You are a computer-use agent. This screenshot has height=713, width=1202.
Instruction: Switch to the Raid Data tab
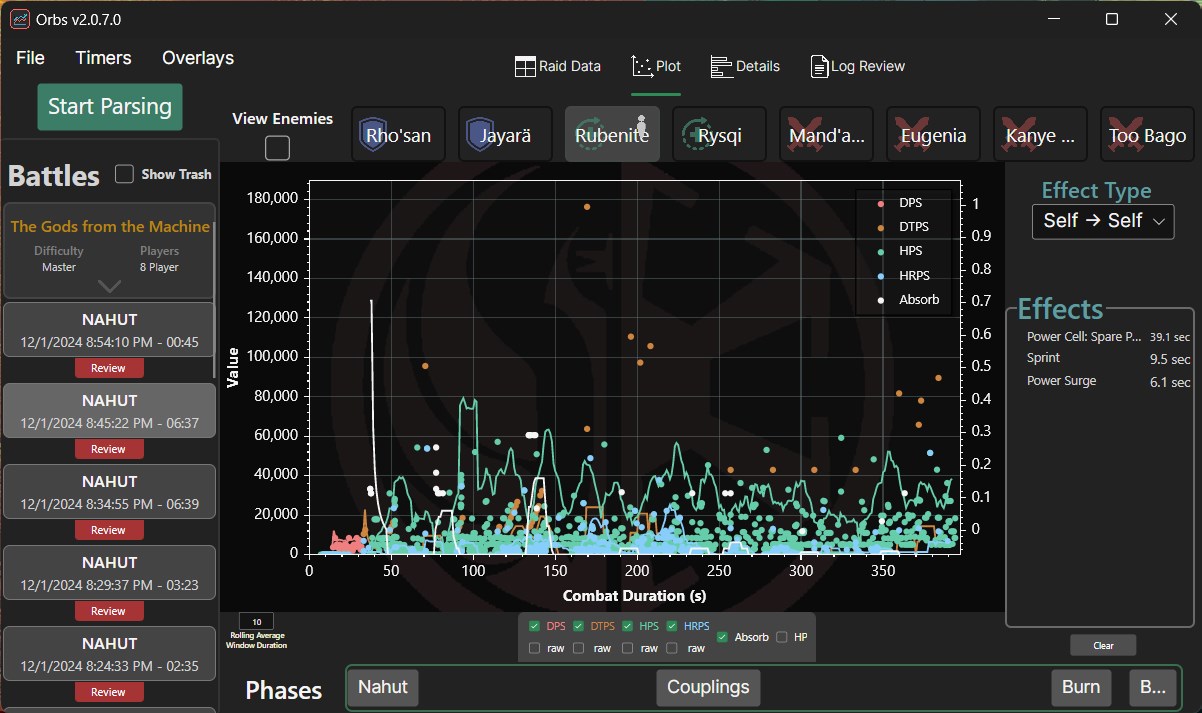pos(558,67)
